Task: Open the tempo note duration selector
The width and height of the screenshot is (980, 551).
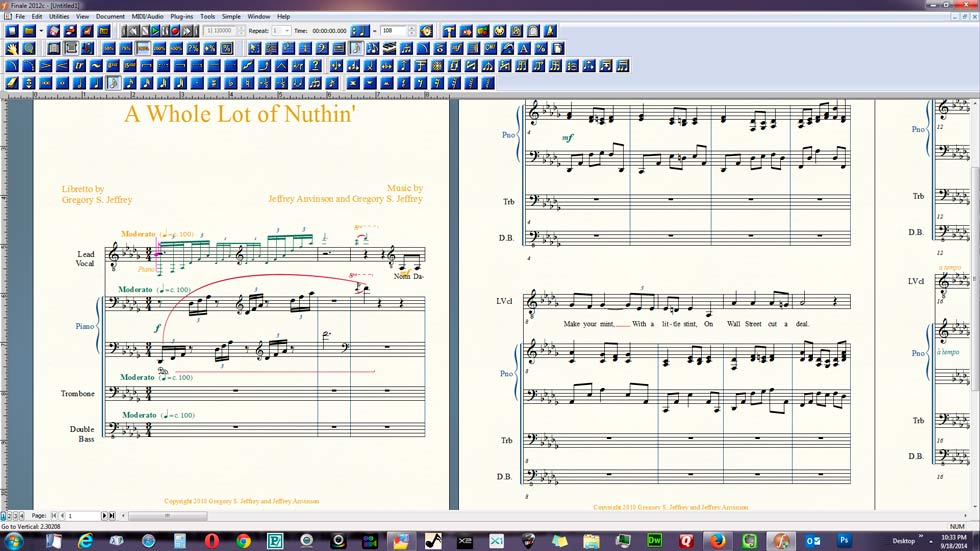Action: (360, 31)
